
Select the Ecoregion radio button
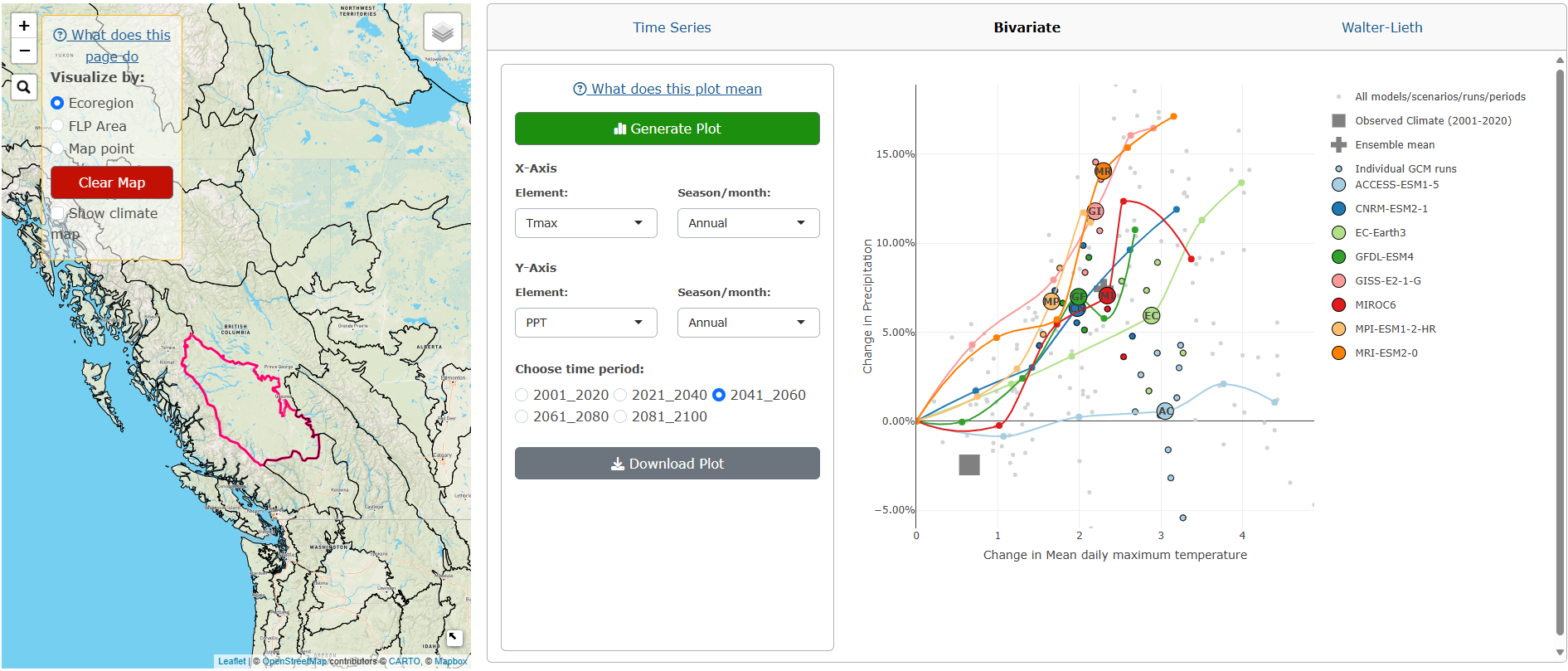(57, 103)
